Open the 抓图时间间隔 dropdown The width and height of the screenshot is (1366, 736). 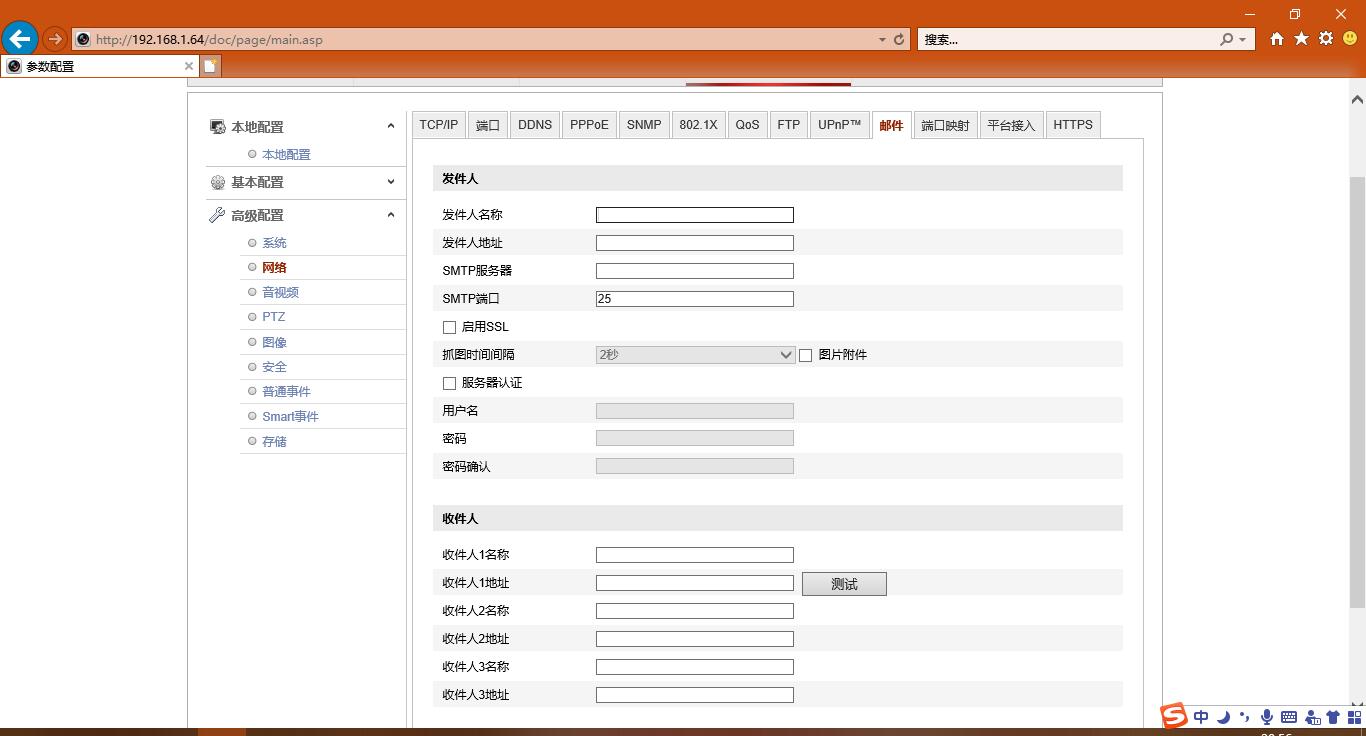[x=695, y=355]
